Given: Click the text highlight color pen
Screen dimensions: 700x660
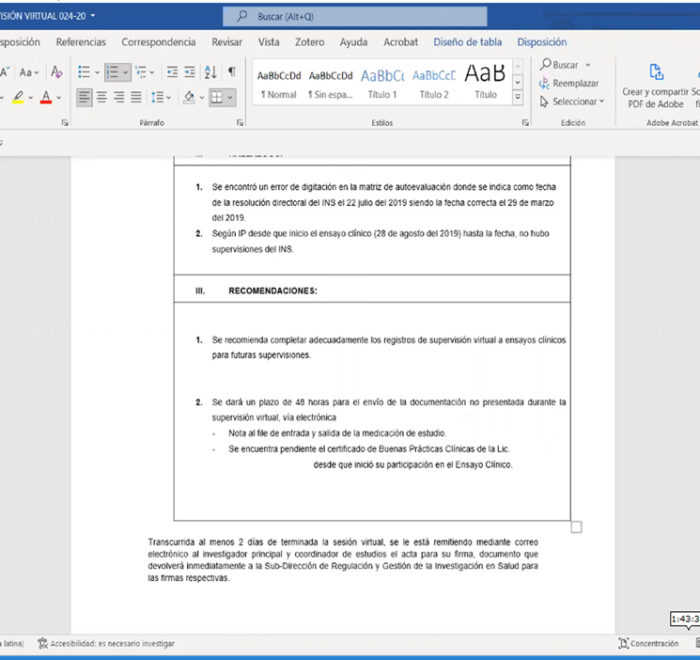Looking at the screenshot, I should (x=18, y=97).
